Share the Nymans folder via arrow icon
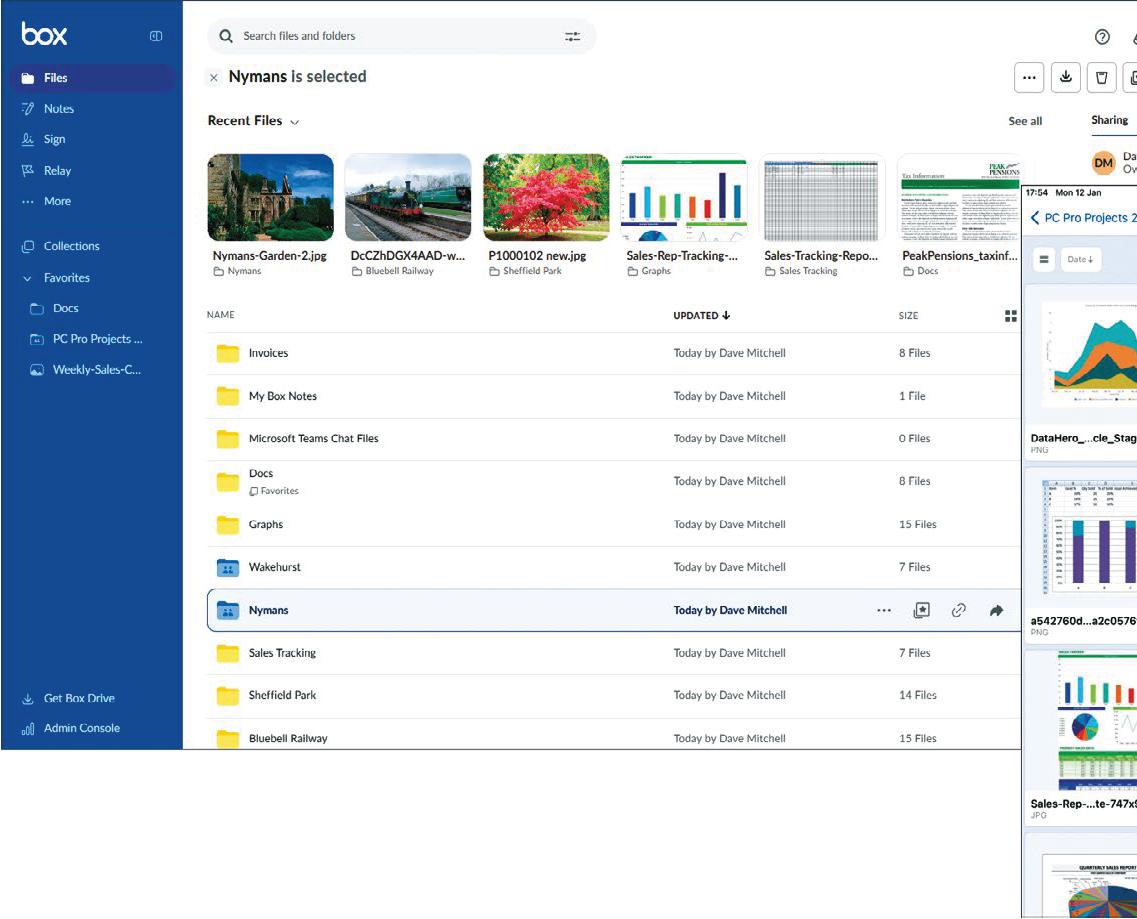This screenshot has height=919, width=1137. click(x=996, y=610)
